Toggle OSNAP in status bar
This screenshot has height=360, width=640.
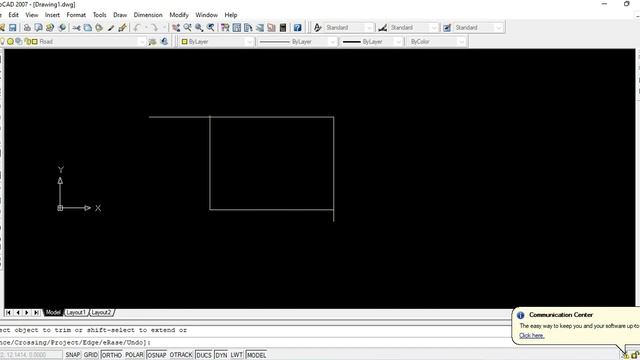(157, 355)
